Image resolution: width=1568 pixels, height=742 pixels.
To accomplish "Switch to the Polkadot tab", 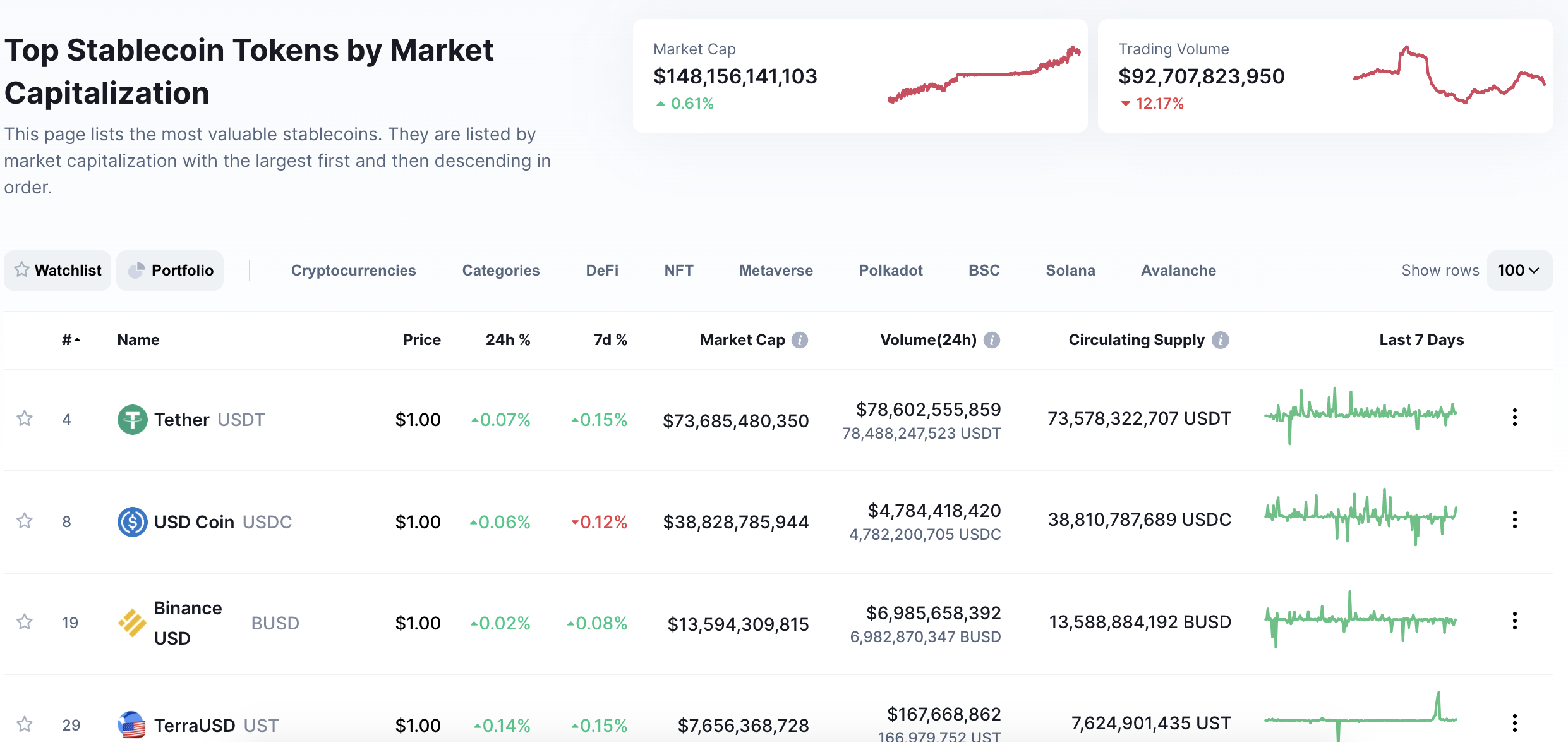I will point(891,271).
